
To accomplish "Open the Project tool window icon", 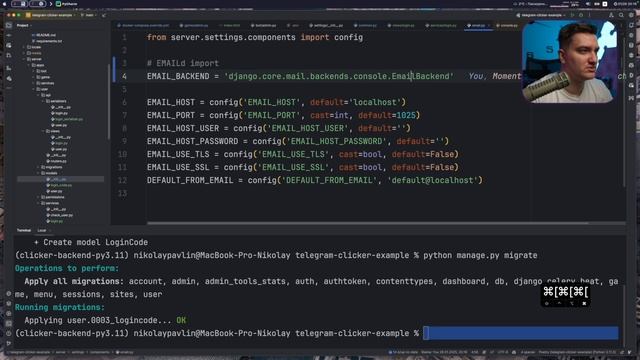I will tap(9, 25).
